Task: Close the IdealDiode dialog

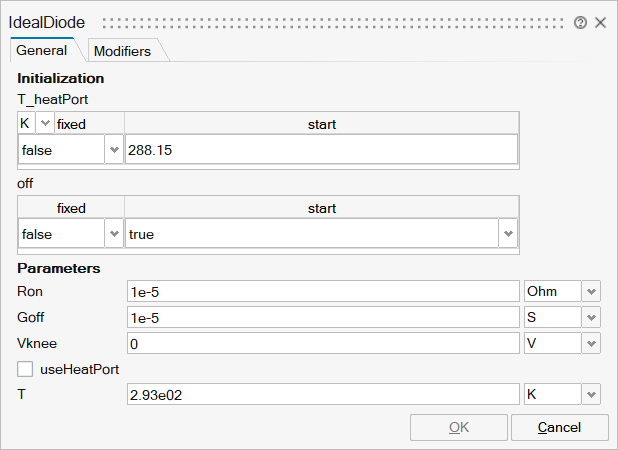Action: pyautogui.click(x=601, y=22)
